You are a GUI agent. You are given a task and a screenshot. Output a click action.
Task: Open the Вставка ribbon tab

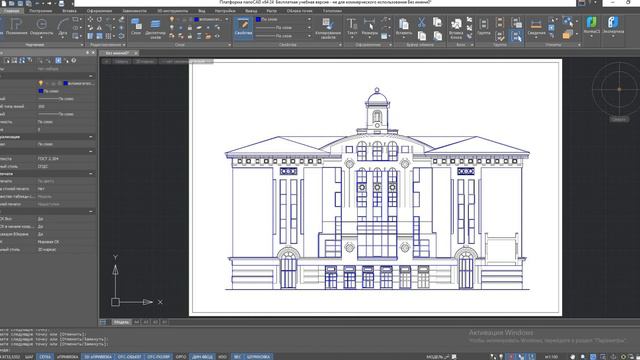click(69, 11)
